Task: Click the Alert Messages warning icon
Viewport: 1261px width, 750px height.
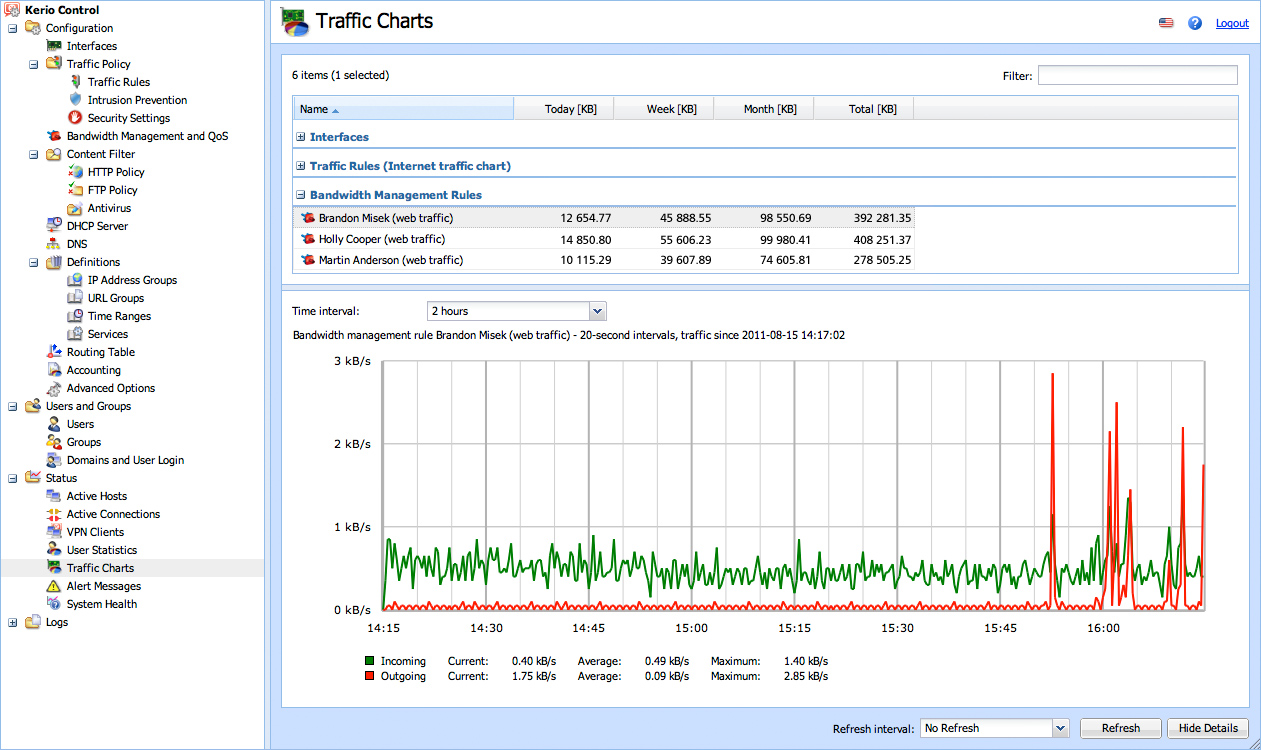Action: pyautogui.click(x=54, y=586)
